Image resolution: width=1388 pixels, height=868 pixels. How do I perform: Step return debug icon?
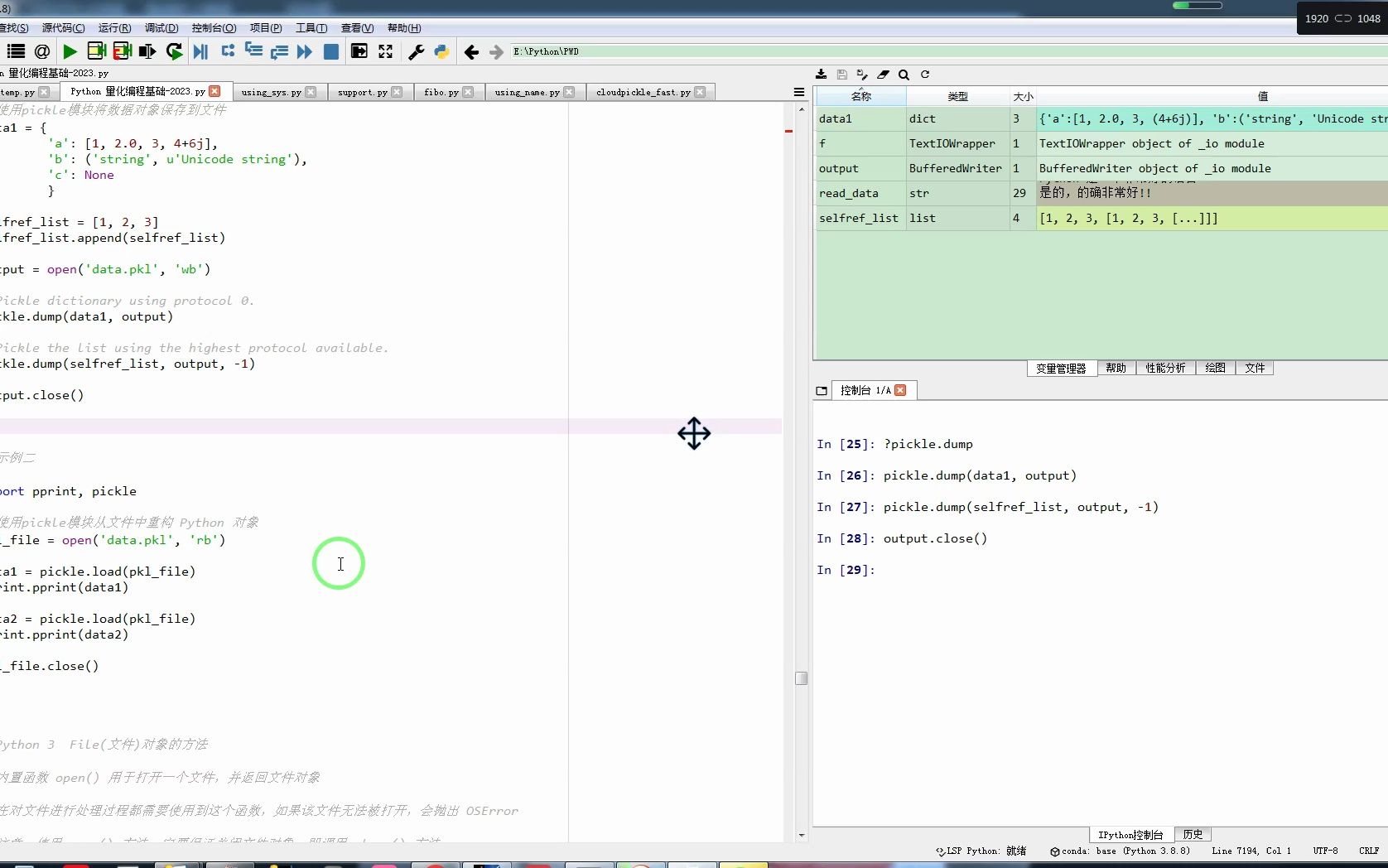(279, 51)
